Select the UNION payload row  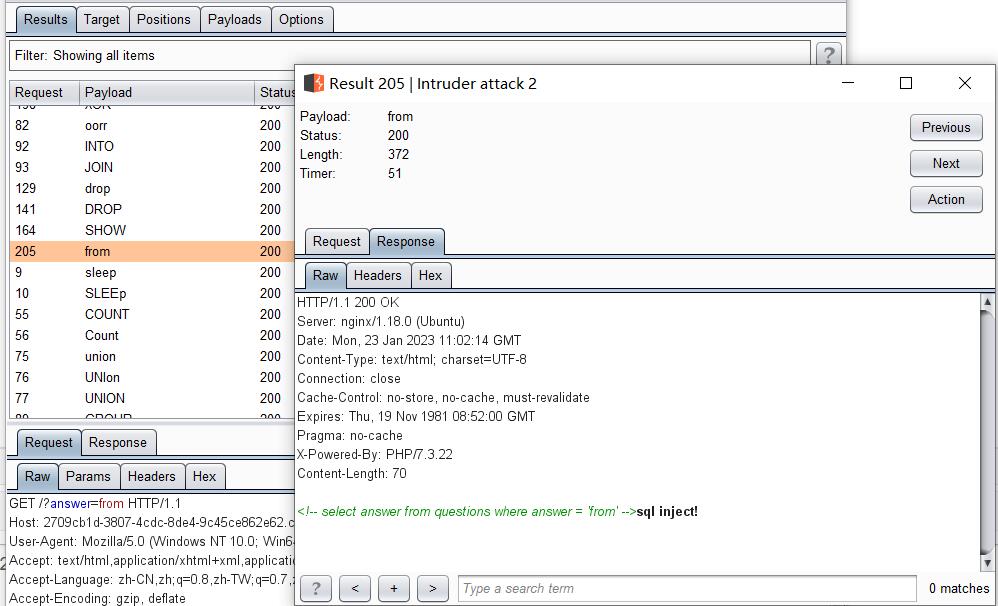click(105, 398)
